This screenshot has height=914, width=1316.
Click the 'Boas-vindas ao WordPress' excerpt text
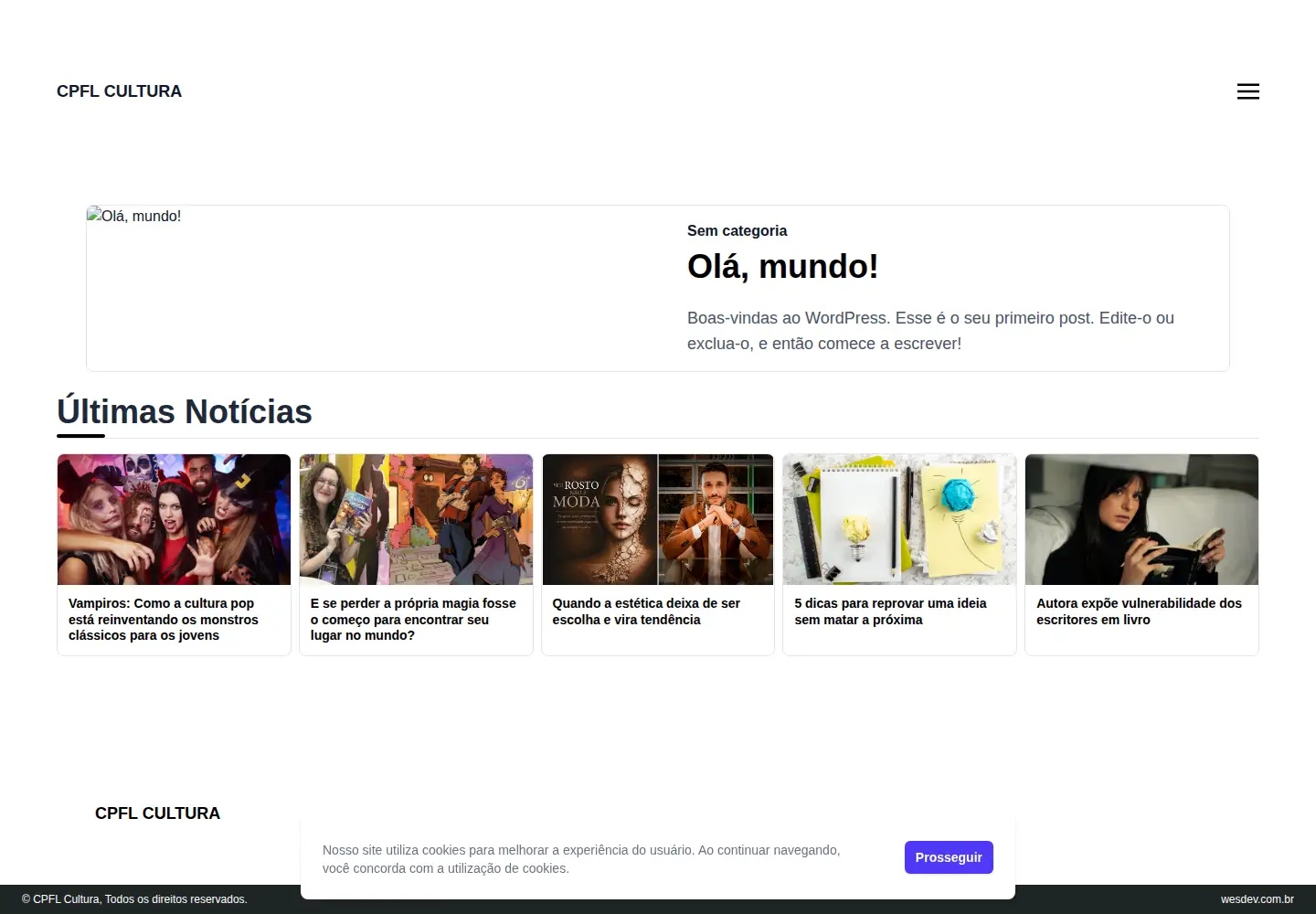pos(930,331)
